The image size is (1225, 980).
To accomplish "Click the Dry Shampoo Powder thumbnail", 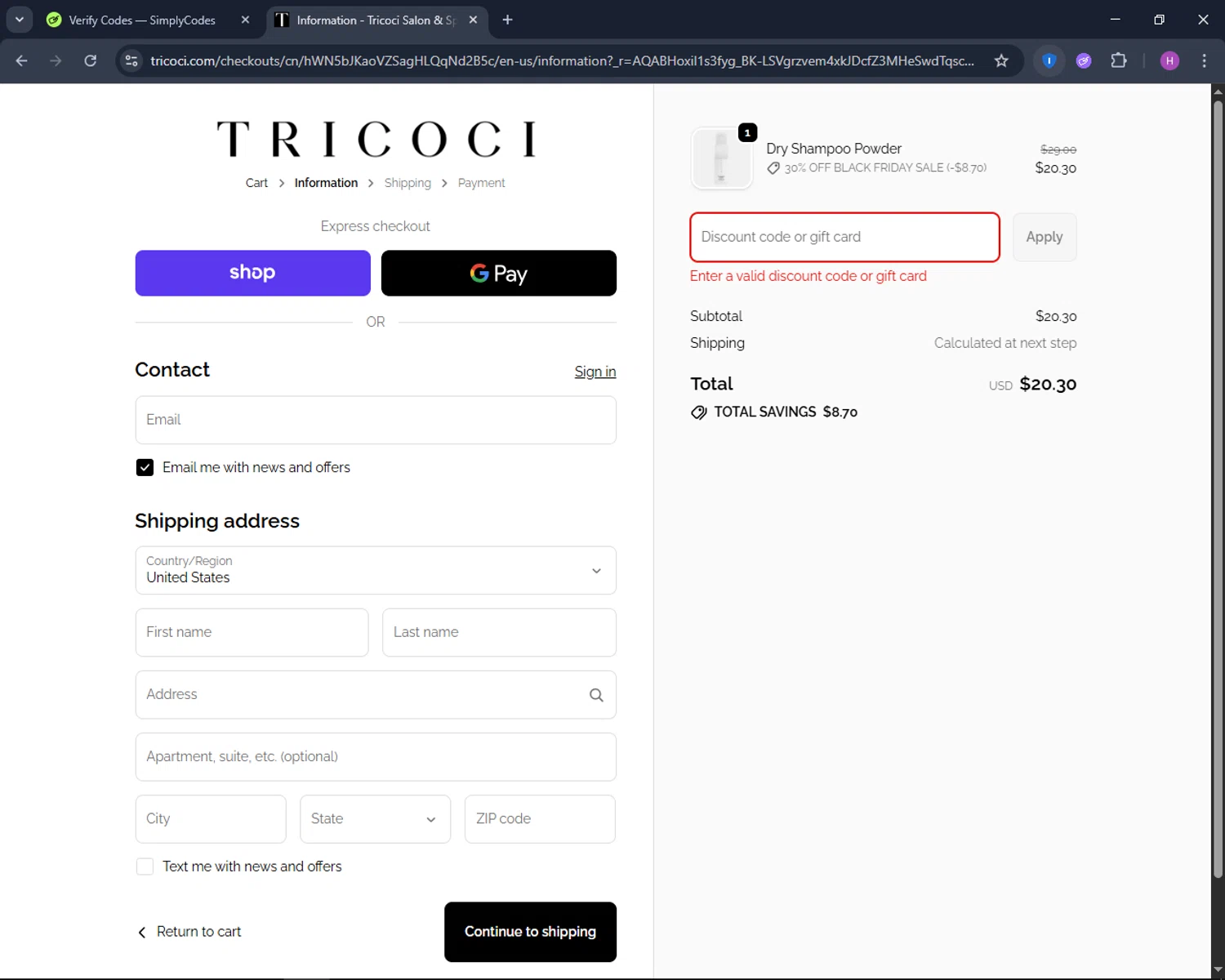I will click(x=721, y=158).
